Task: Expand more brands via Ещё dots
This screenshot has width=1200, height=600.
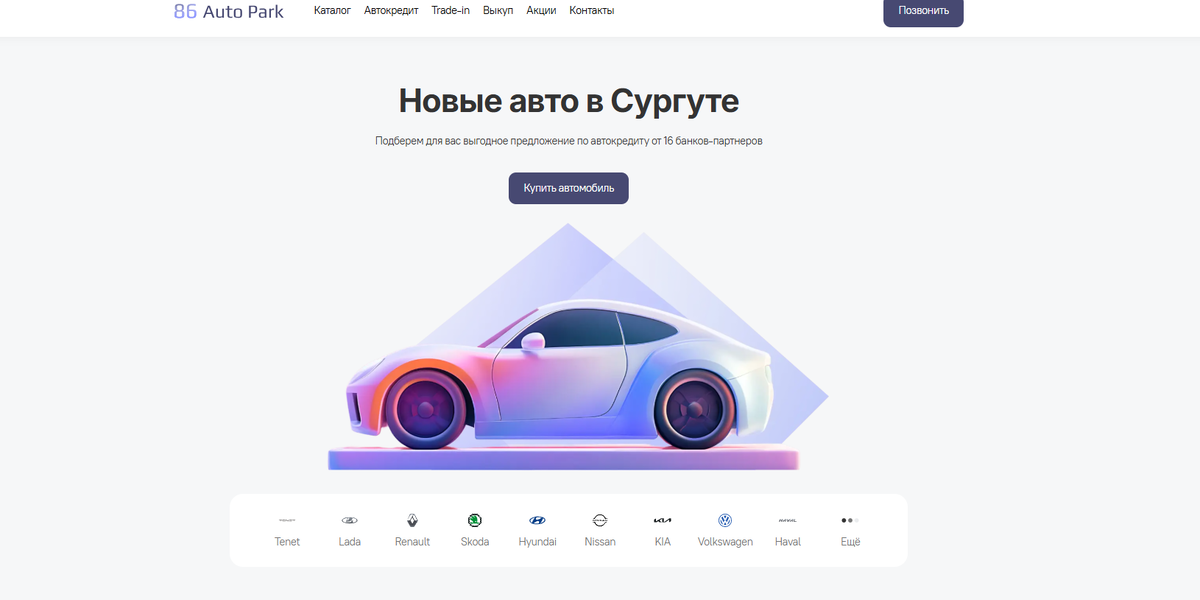Action: click(850, 520)
